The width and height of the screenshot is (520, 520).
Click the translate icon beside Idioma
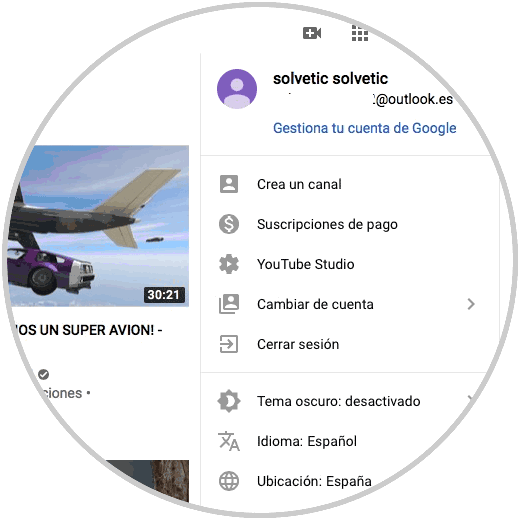click(x=229, y=441)
